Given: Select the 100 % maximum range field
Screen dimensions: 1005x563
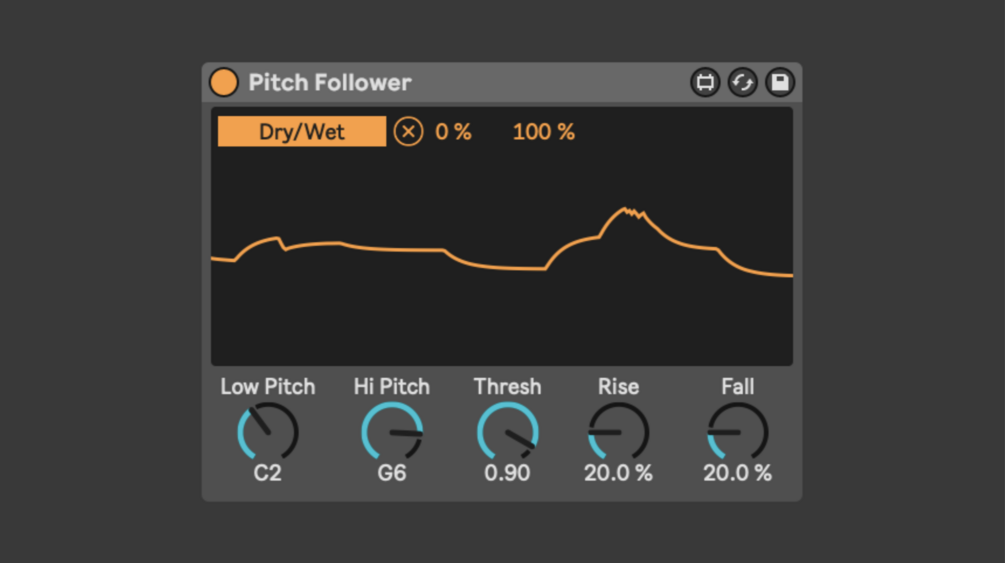Looking at the screenshot, I should [544, 132].
